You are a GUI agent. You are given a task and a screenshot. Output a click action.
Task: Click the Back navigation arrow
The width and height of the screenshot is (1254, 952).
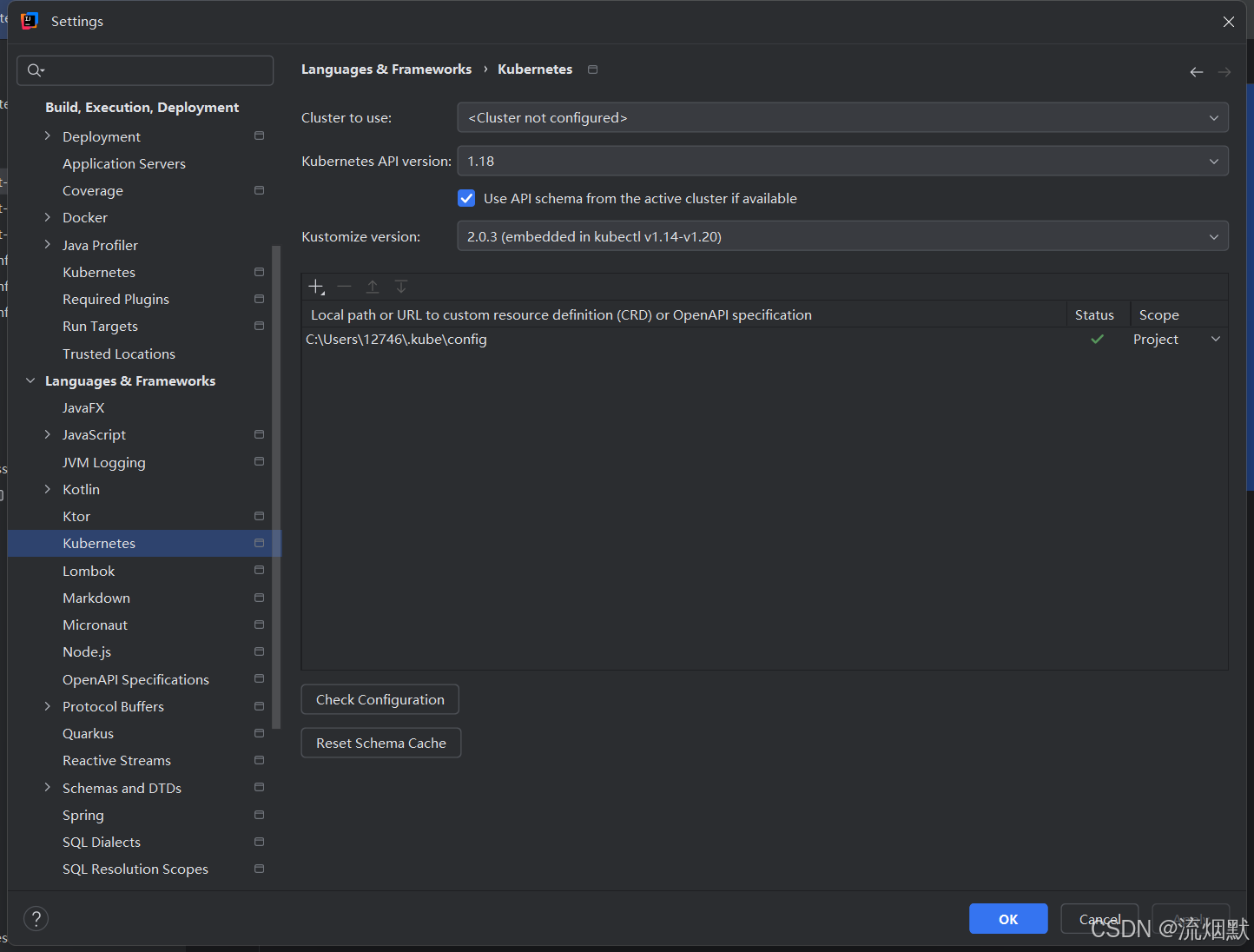pyautogui.click(x=1197, y=72)
